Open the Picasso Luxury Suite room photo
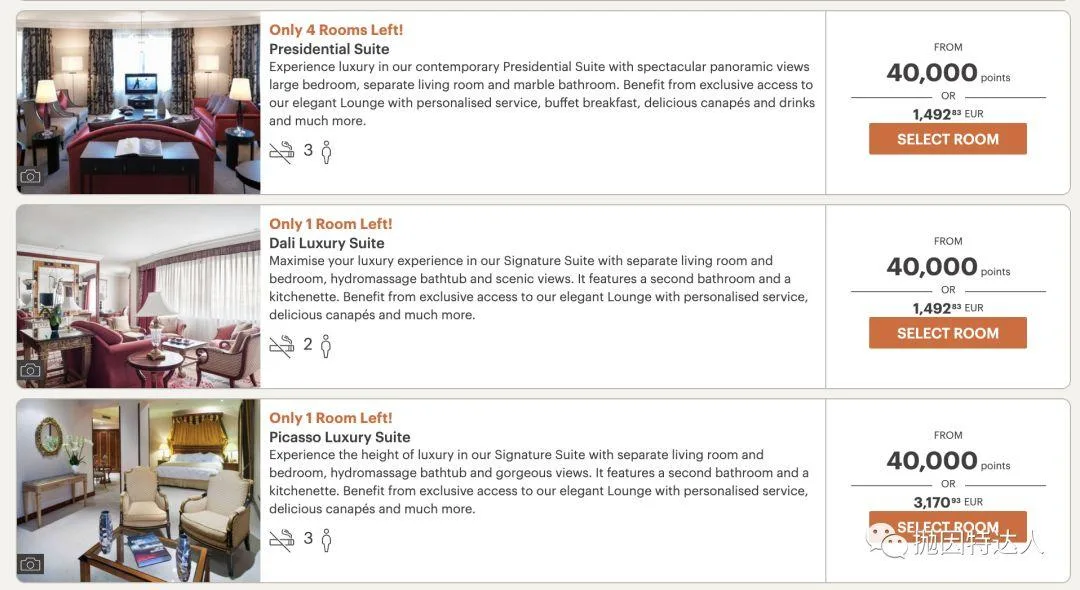 tap(138, 489)
